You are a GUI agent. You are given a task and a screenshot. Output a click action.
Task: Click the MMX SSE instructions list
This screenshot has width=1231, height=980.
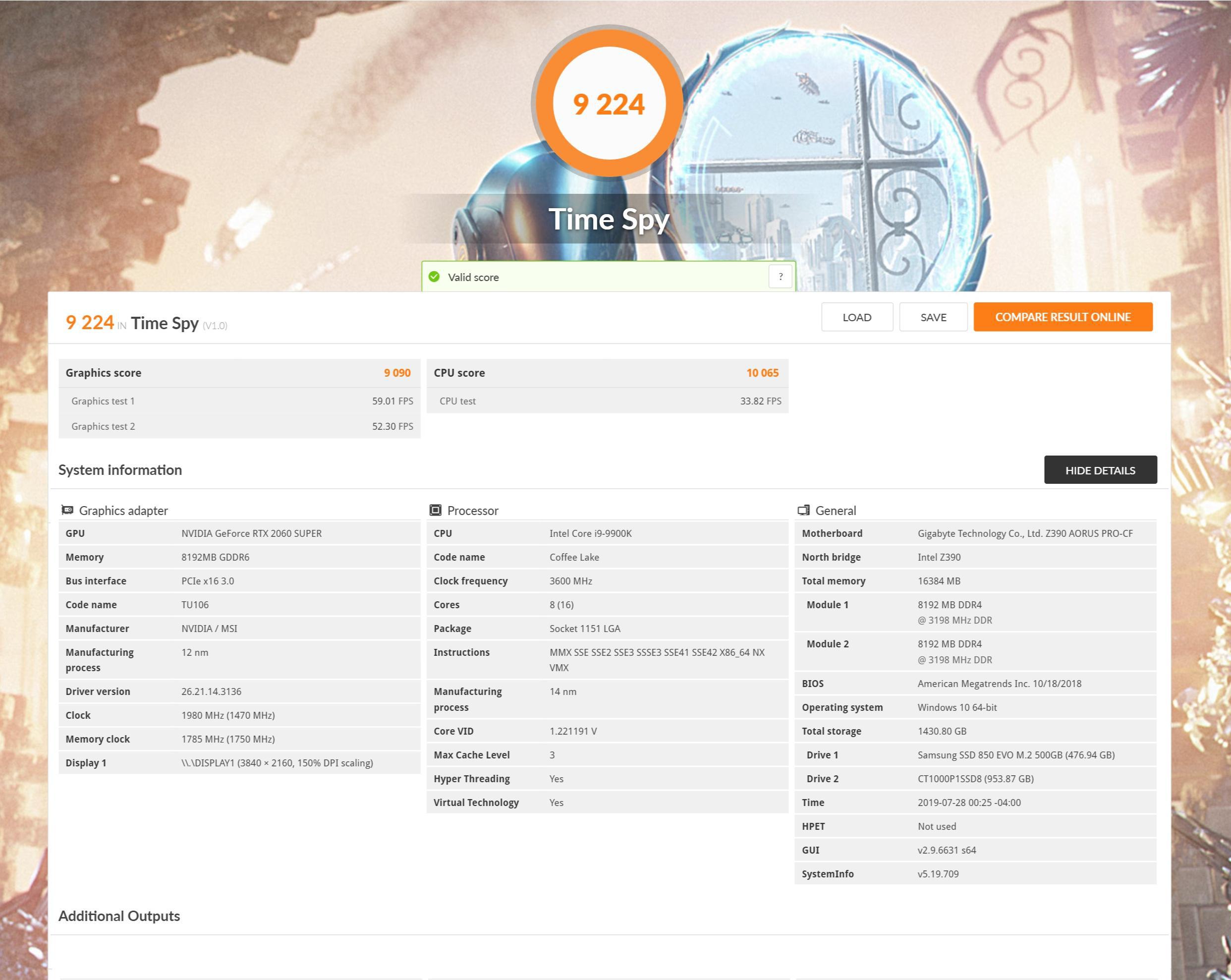click(657, 660)
